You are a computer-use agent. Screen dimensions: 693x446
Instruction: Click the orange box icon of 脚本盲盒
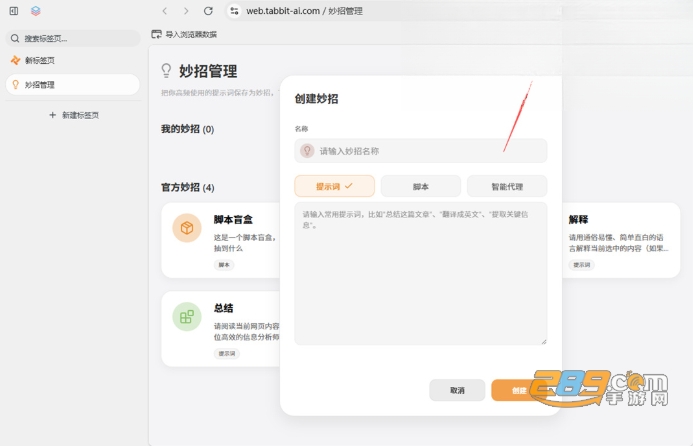tap(187, 228)
